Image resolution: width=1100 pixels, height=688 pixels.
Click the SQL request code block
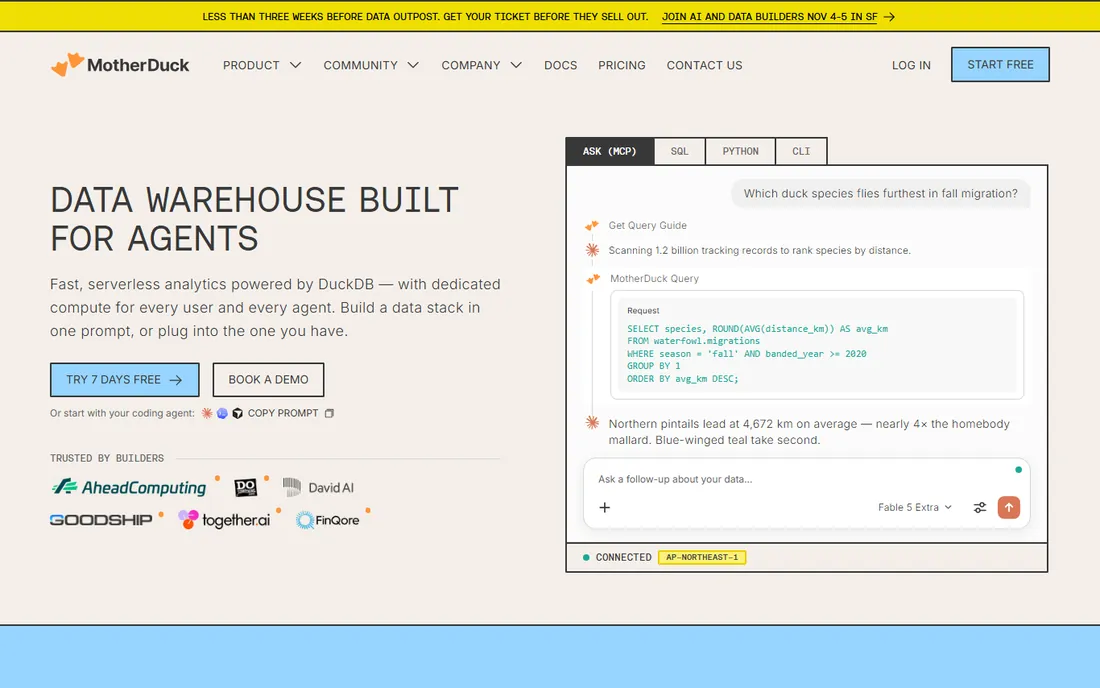click(817, 345)
